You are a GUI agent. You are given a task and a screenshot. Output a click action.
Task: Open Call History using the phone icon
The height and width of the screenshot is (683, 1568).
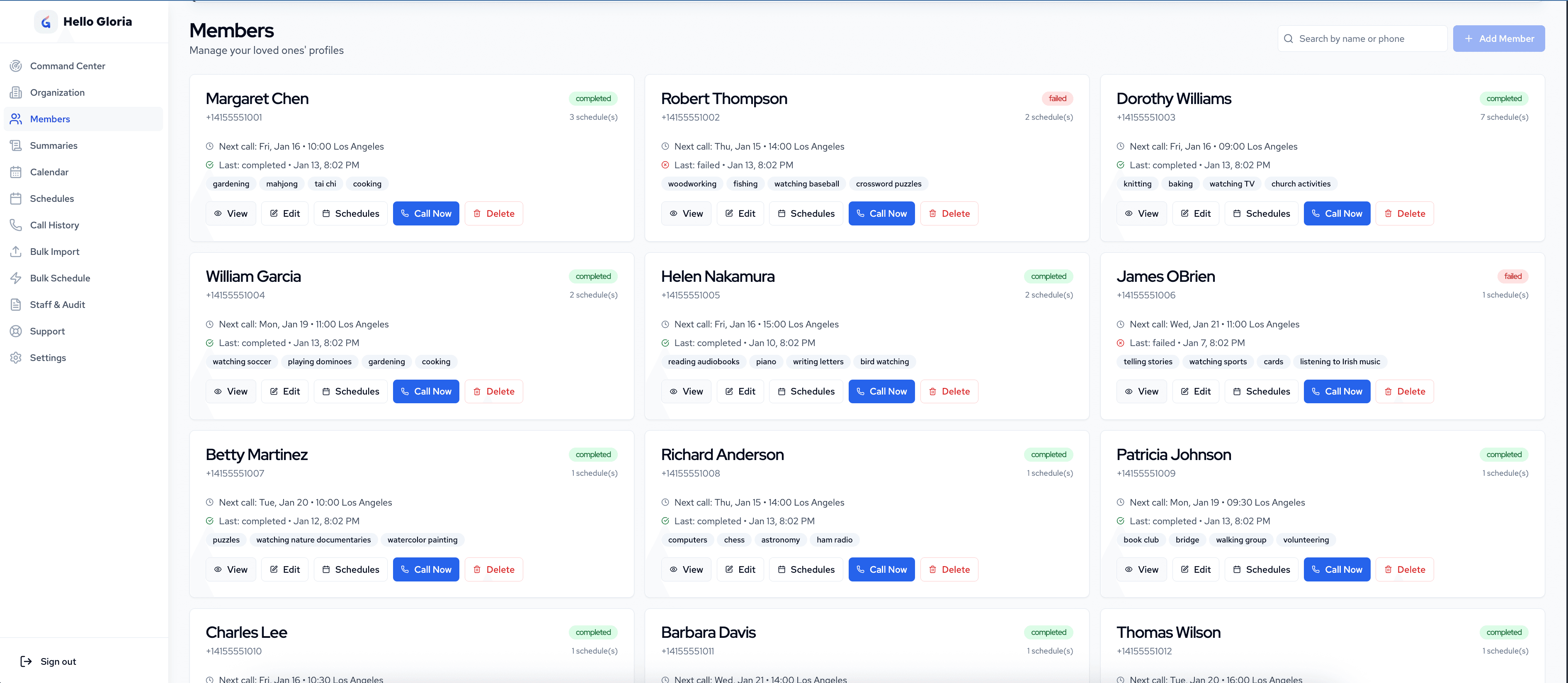pos(16,225)
